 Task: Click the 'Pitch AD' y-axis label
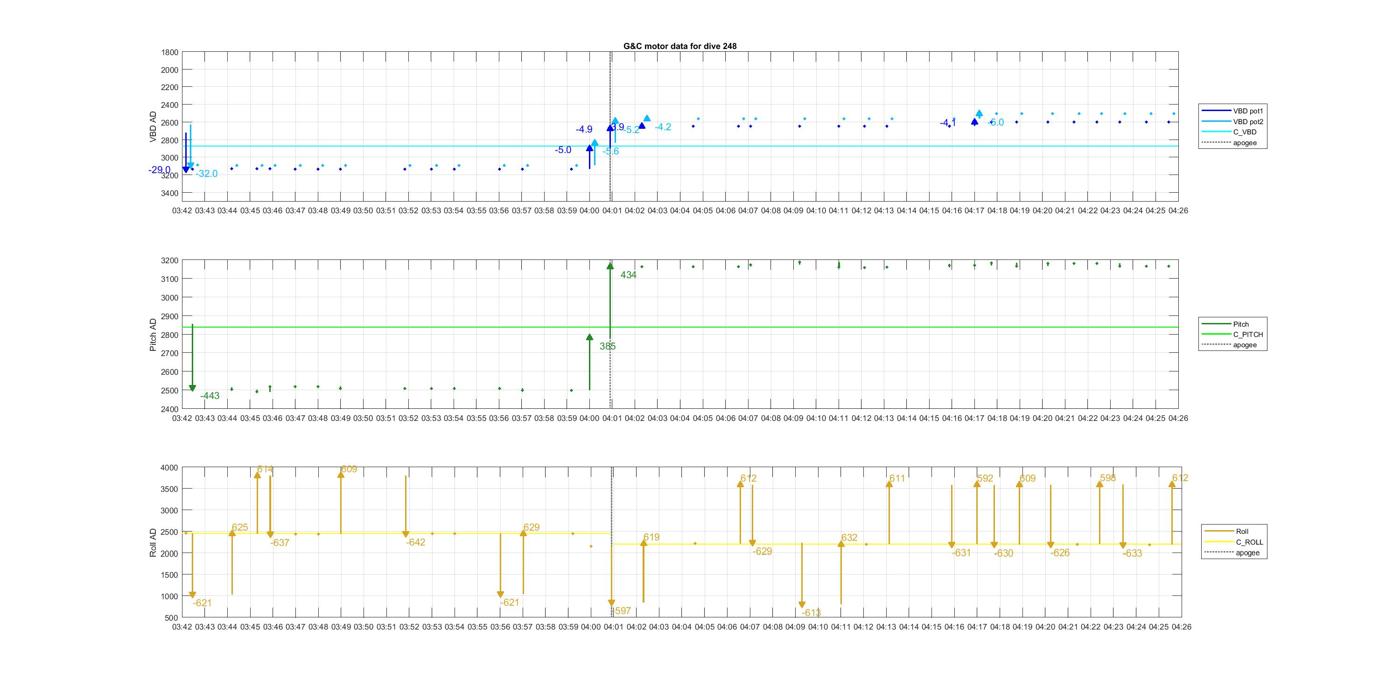click(x=154, y=335)
